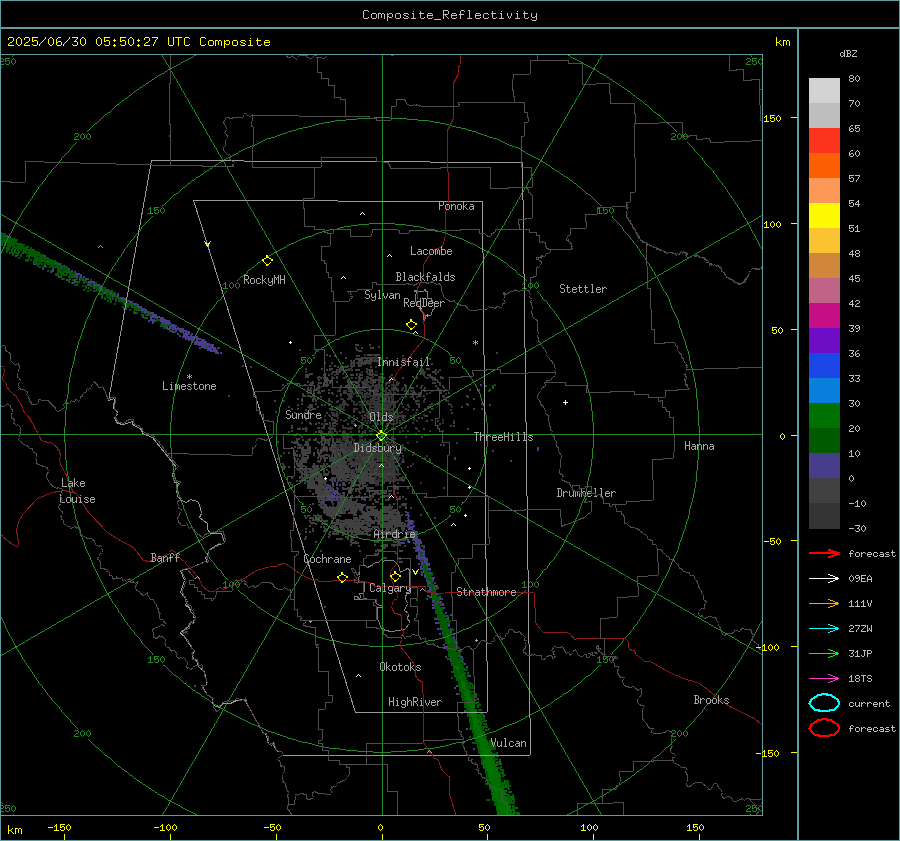Image resolution: width=900 pixels, height=841 pixels.
Task: Click the 09EA legend text
Action: click(x=860, y=579)
